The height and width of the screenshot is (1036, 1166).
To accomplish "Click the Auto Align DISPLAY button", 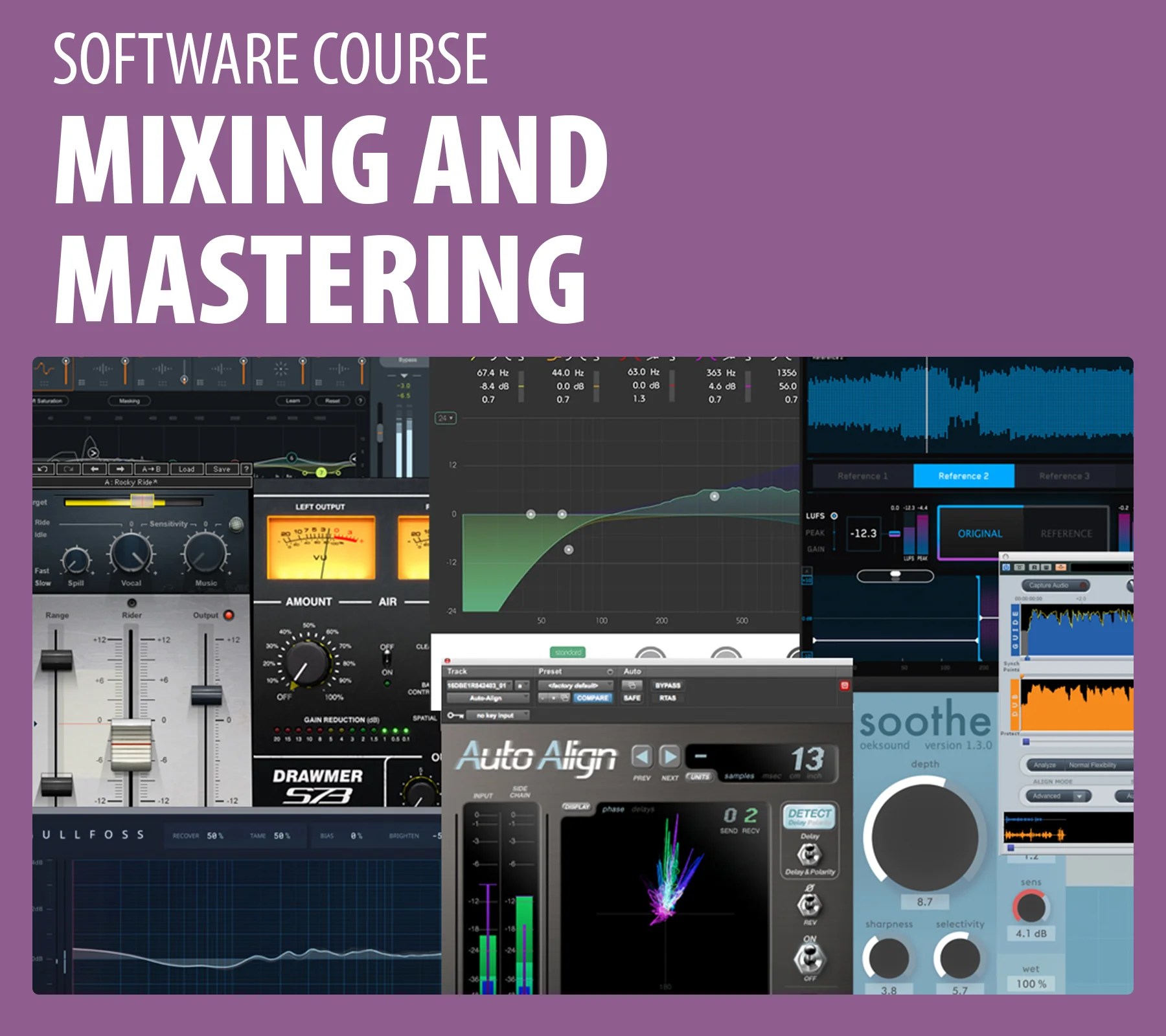I will [577, 807].
